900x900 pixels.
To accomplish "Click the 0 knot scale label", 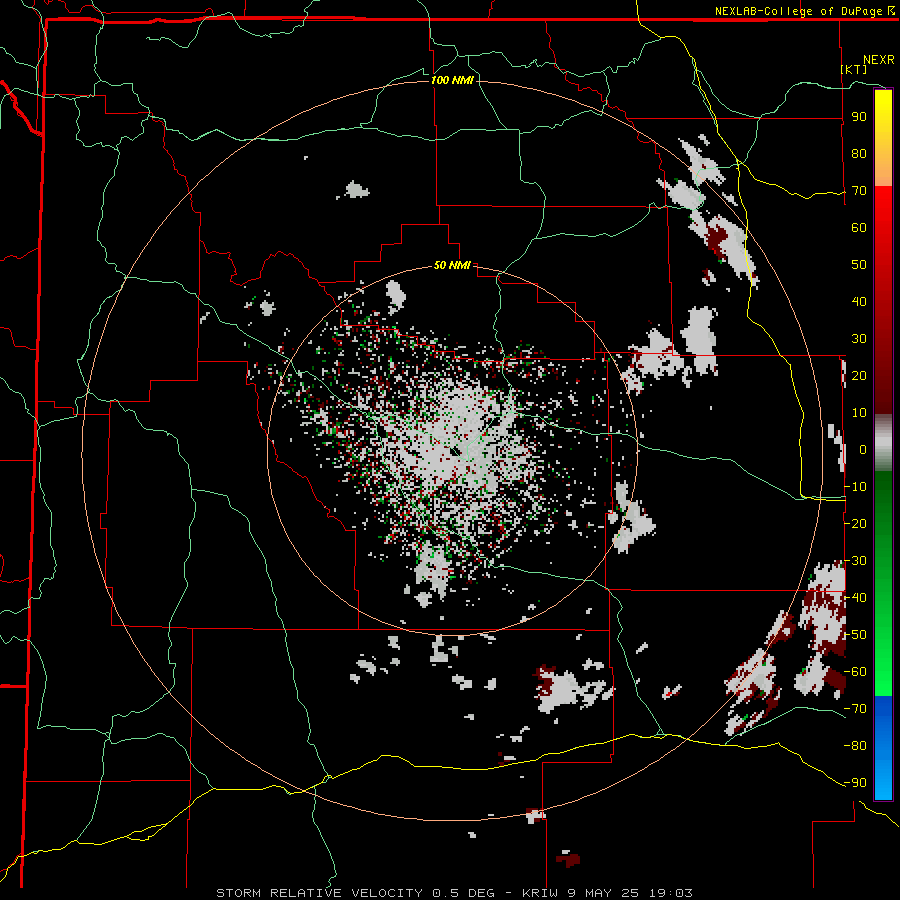I will coord(863,449).
